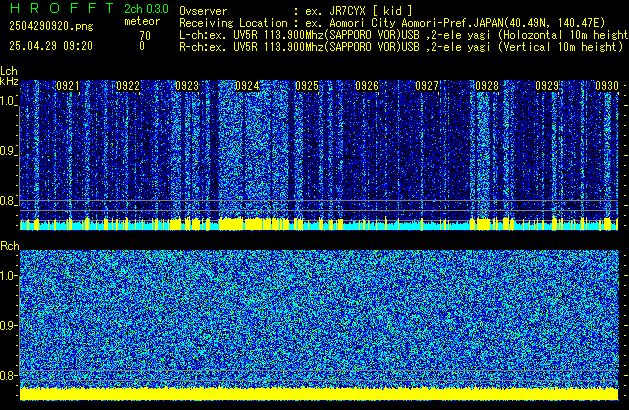
Task: Select the 0925 time marker
Action: 307,86
